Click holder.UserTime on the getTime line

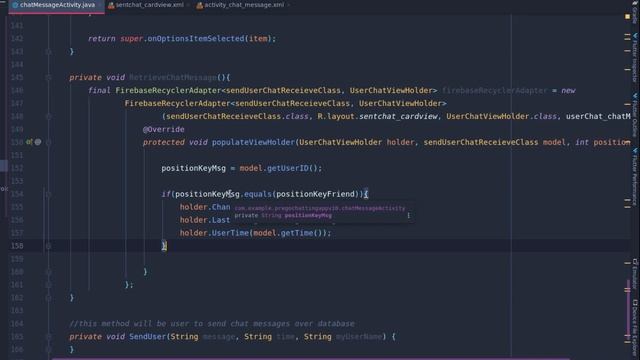pyautogui.click(x=214, y=233)
